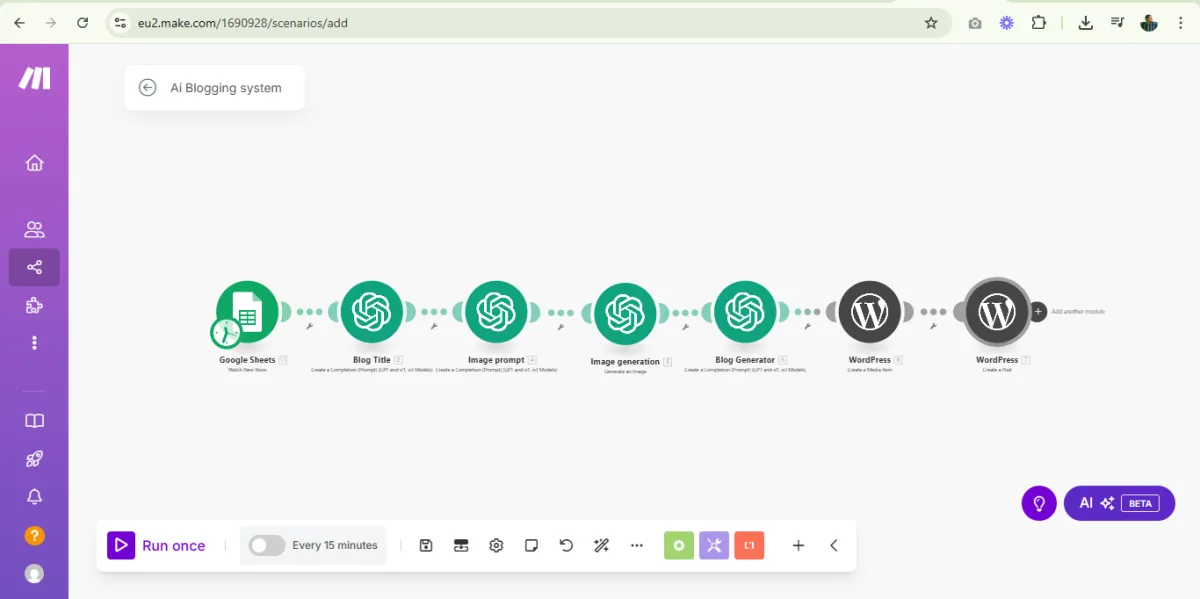Click the undo arrow icon in toolbar

coord(567,545)
